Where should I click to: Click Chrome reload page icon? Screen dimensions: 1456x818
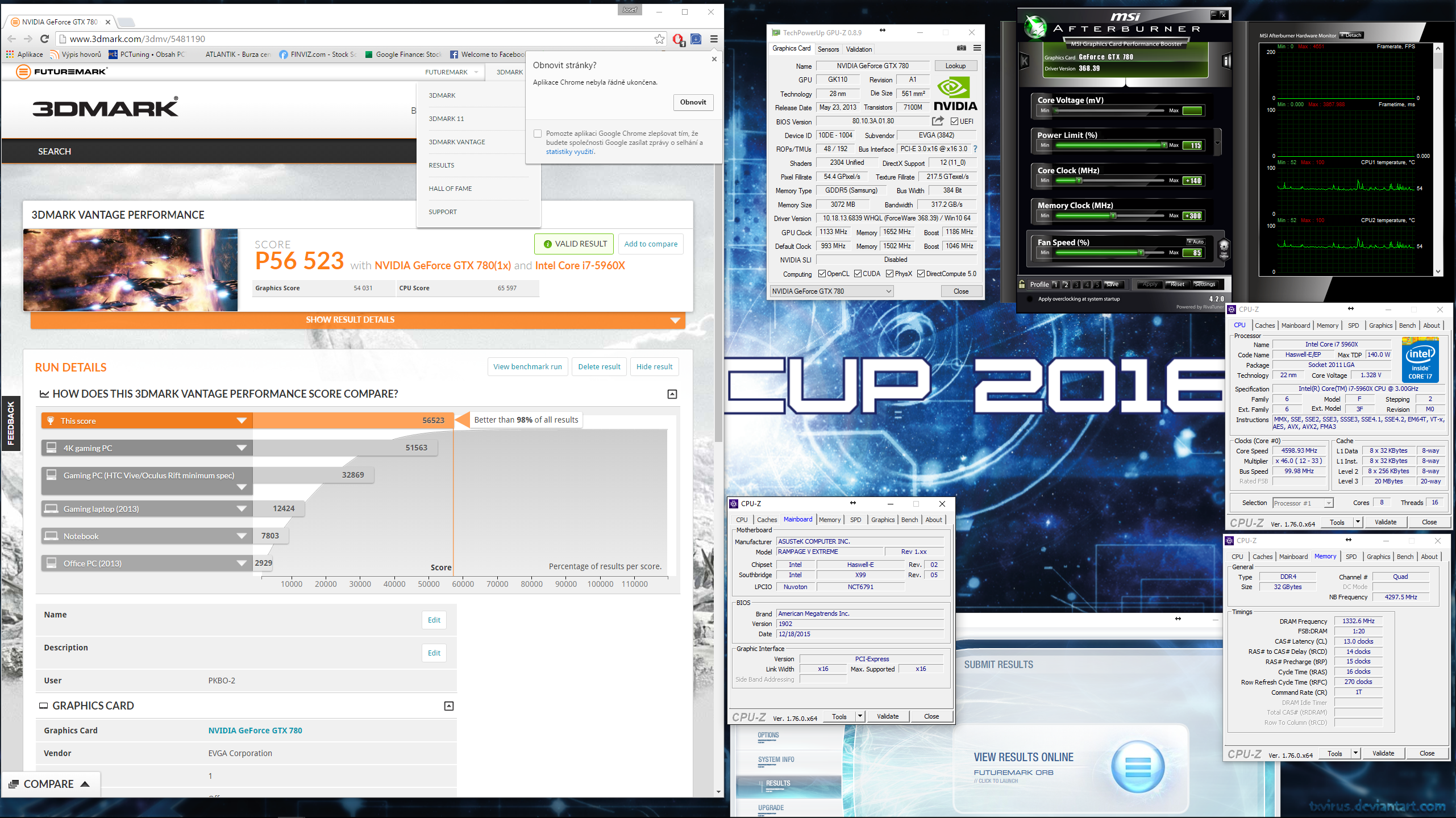45,39
